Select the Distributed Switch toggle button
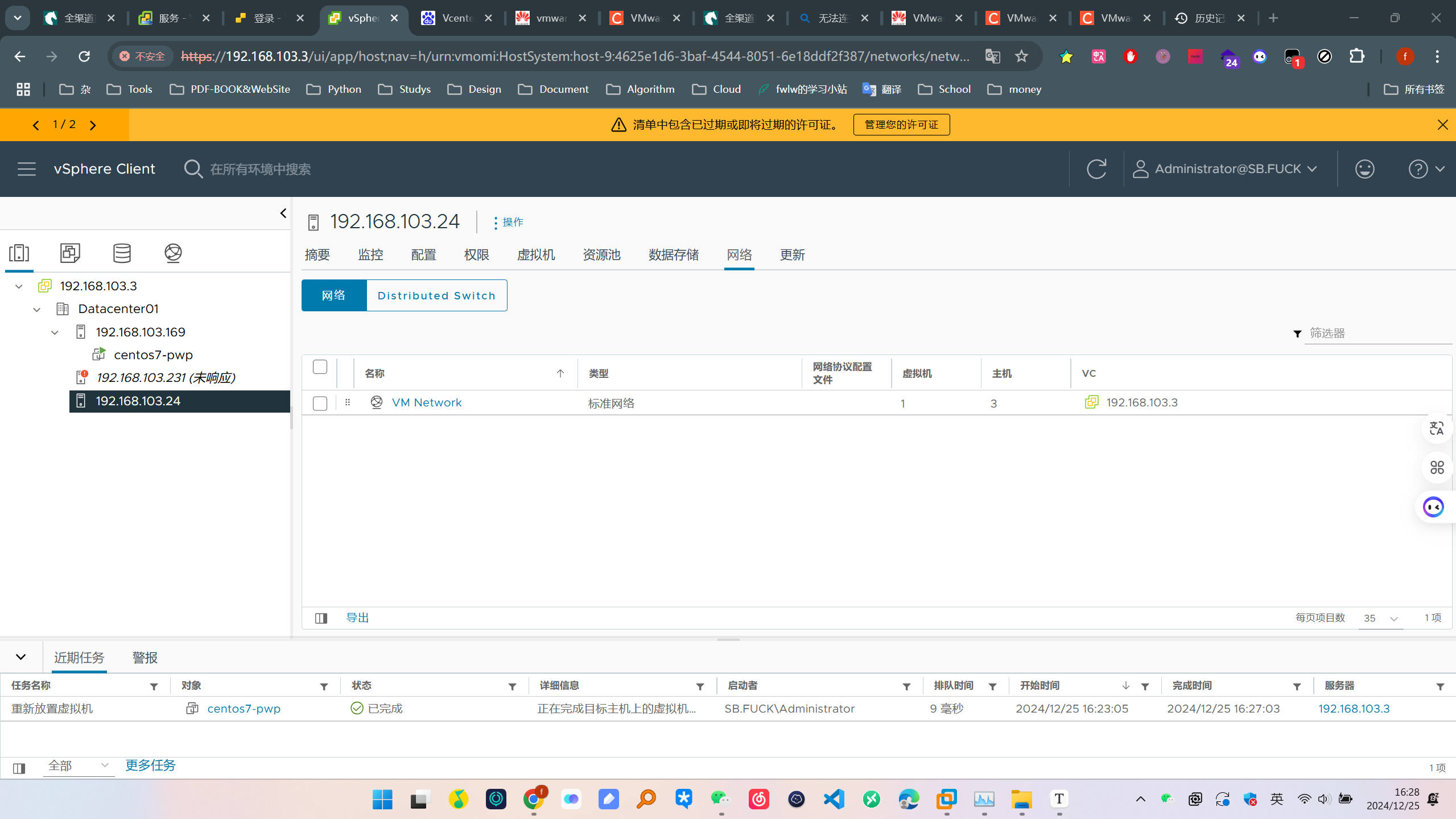Image resolution: width=1456 pixels, height=819 pixels. (436, 295)
